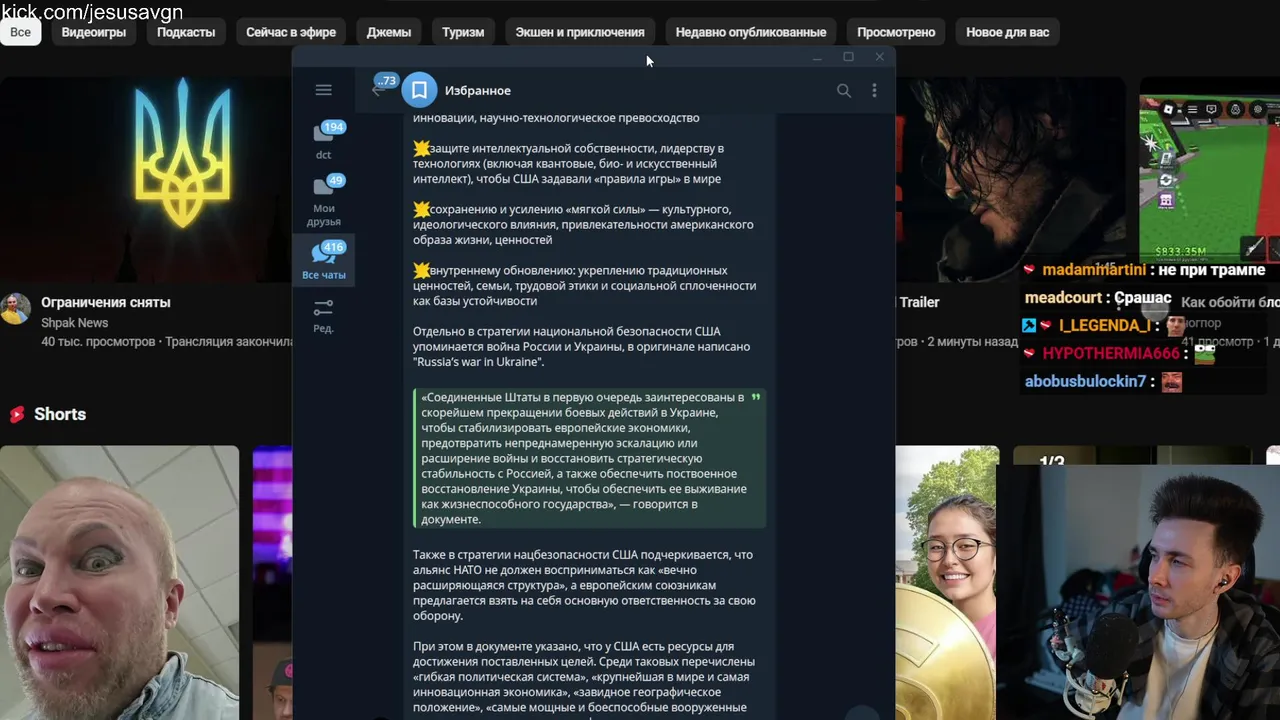Open the dct chat folder
Viewport: 1280px width, 720px height.
323,140
